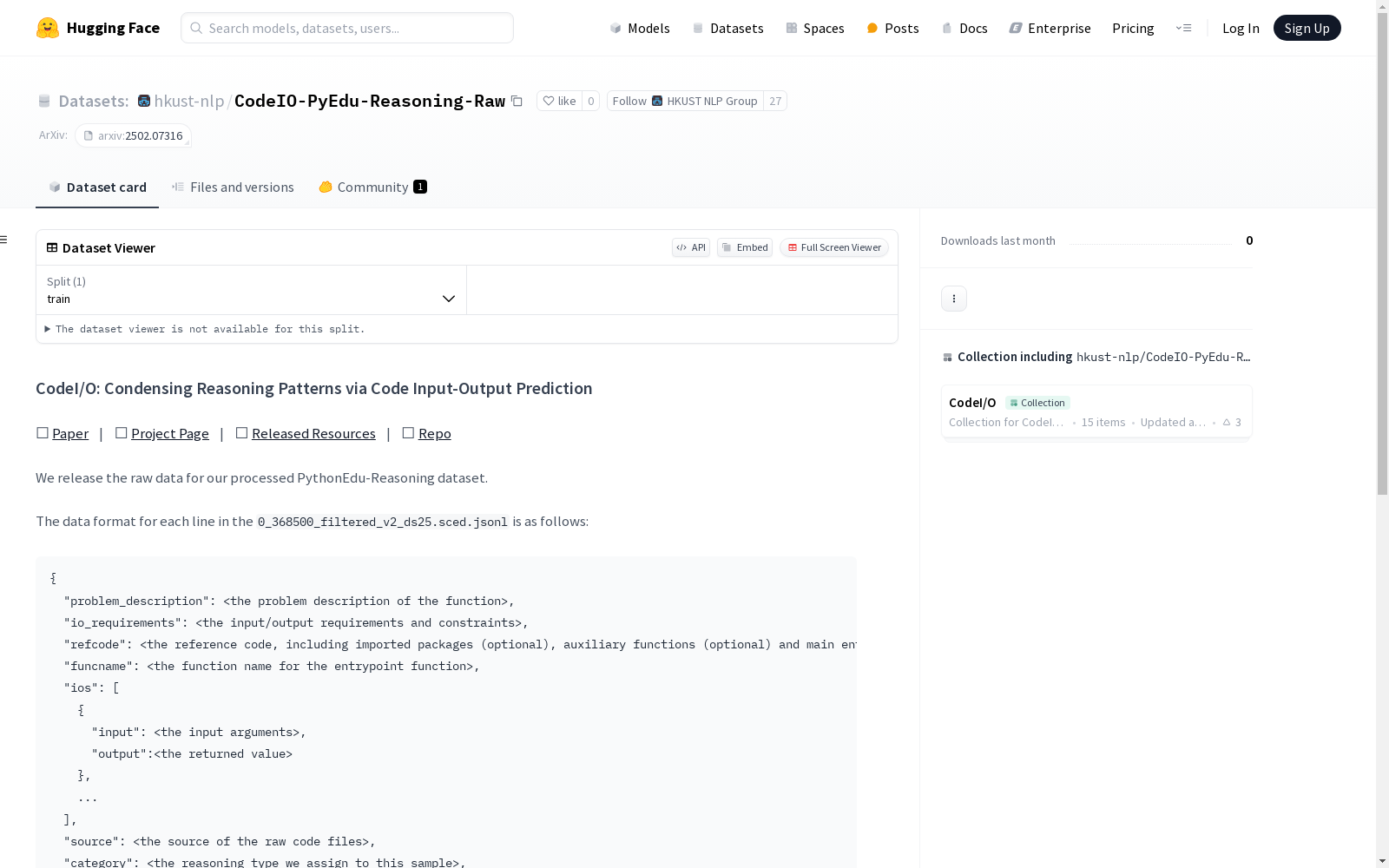Open the CodeI/O collection card
Screen dimensions: 1389x868
pos(1096,411)
